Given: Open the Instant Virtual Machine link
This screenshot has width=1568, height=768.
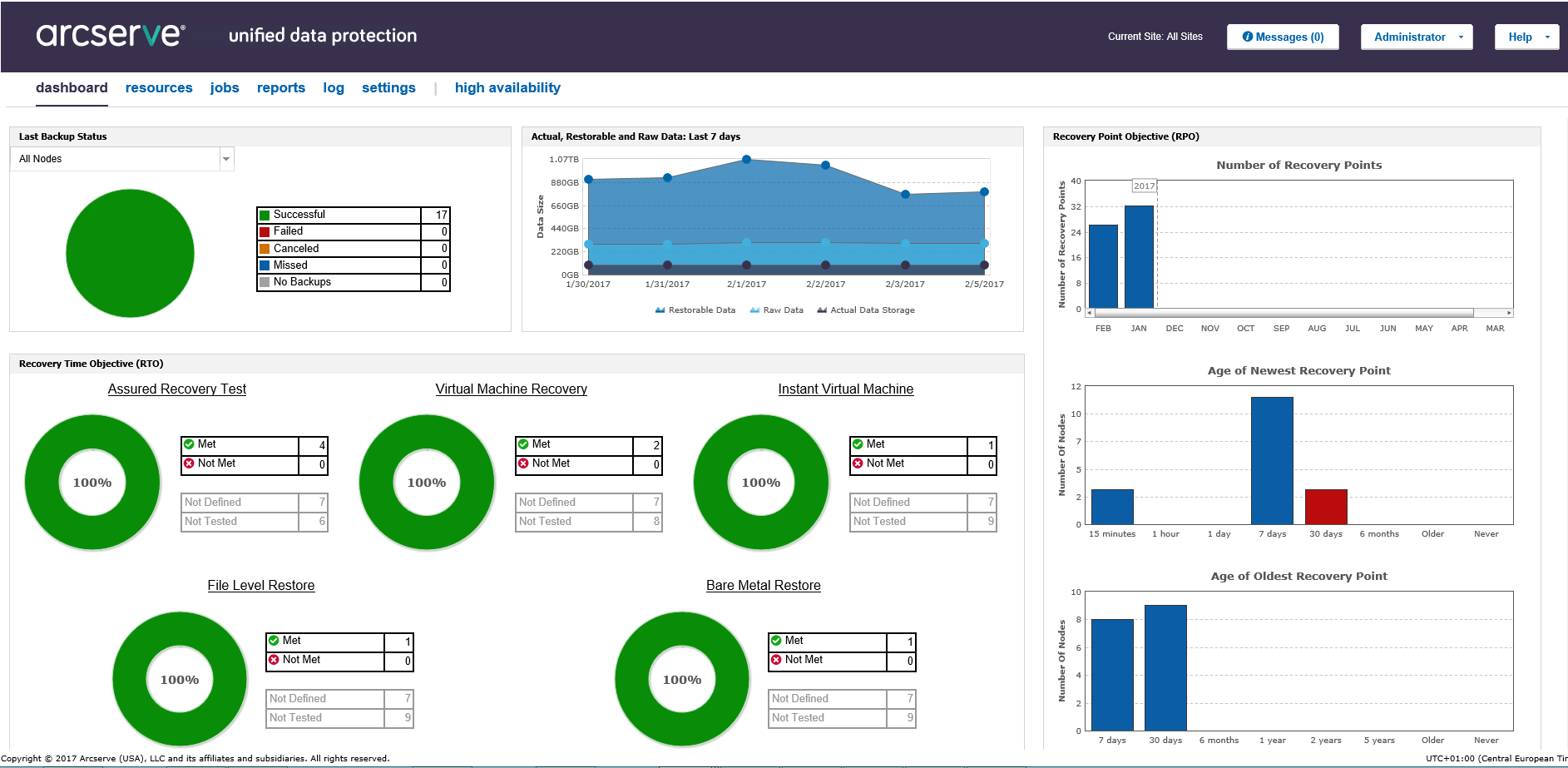Looking at the screenshot, I should 845,389.
